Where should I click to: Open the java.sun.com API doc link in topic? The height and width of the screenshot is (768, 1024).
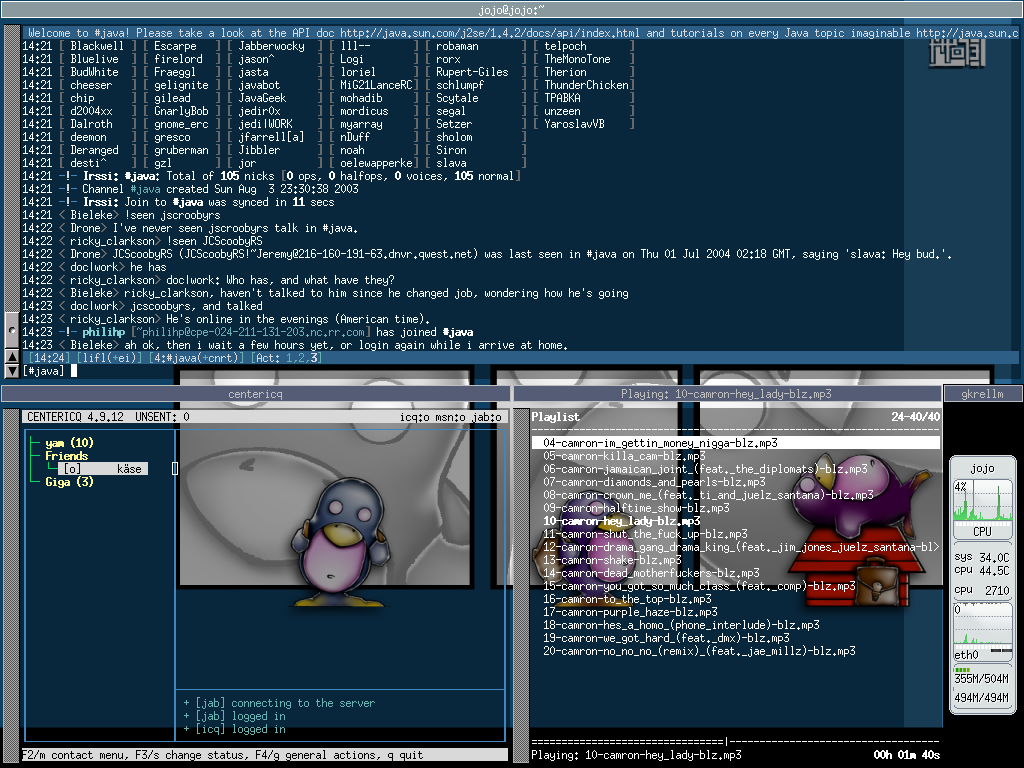click(x=492, y=33)
